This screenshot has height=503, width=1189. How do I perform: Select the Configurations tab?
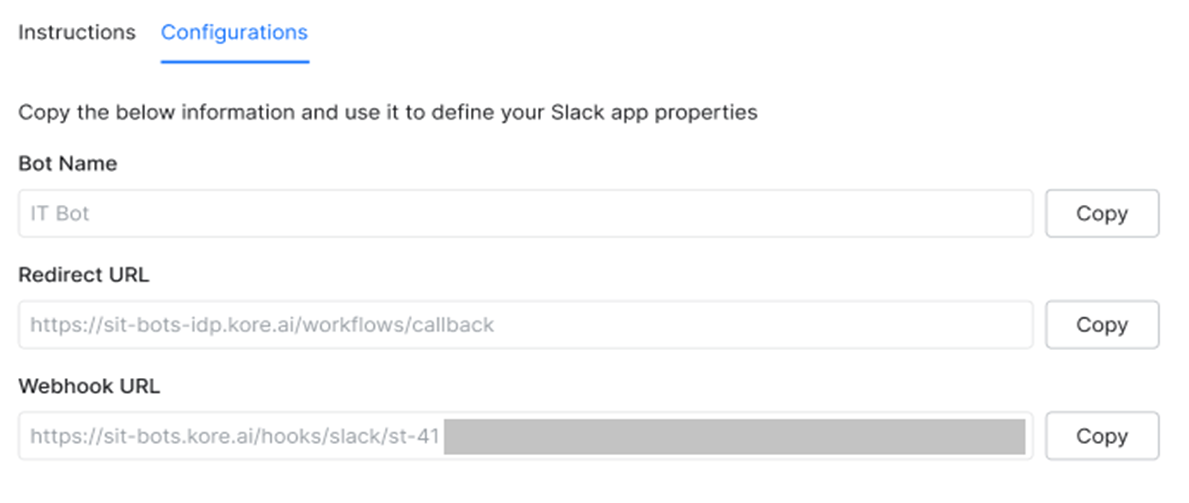[234, 32]
